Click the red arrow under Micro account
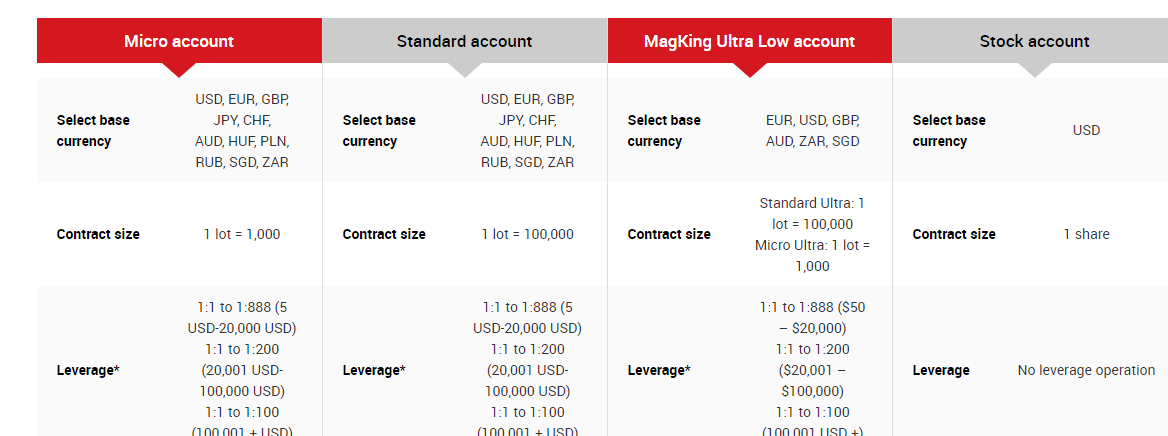 tap(179, 70)
